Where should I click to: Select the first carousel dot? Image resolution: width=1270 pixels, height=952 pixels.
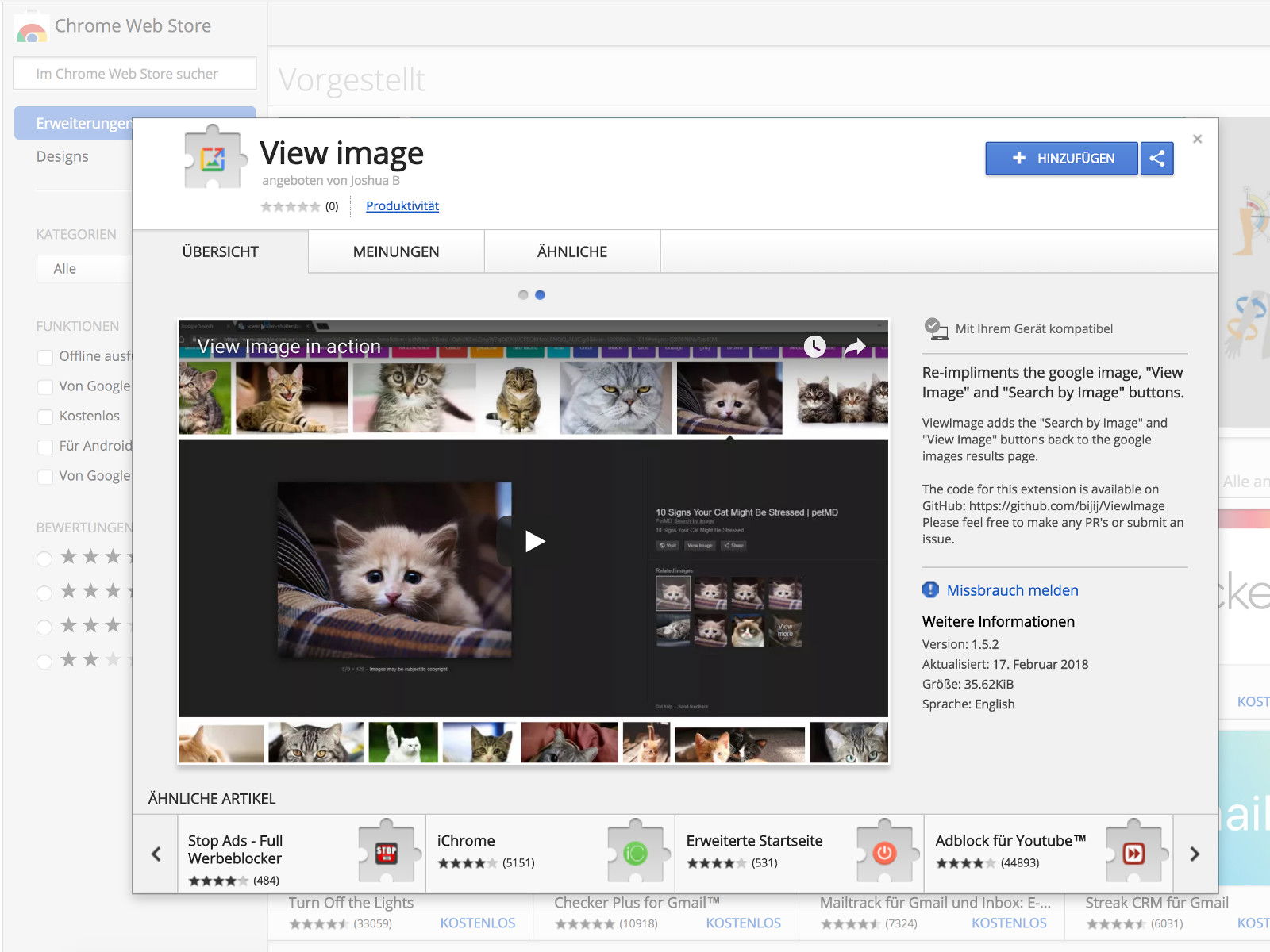point(523,294)
